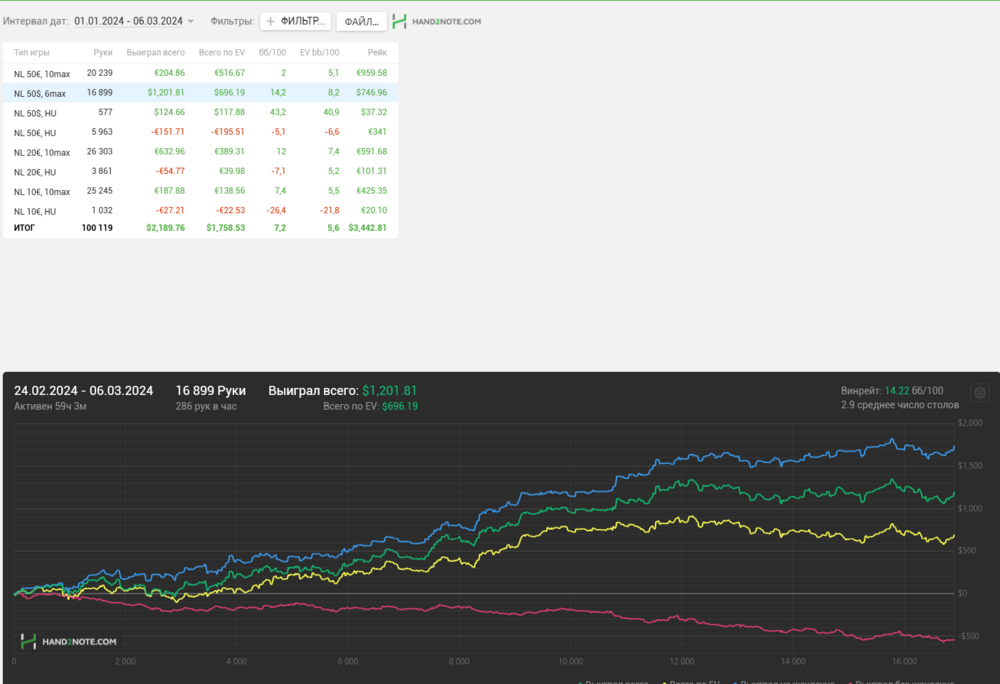The image size is (1000, 684).
Task: Select the NL 50$, HU row
Action: 200,113
